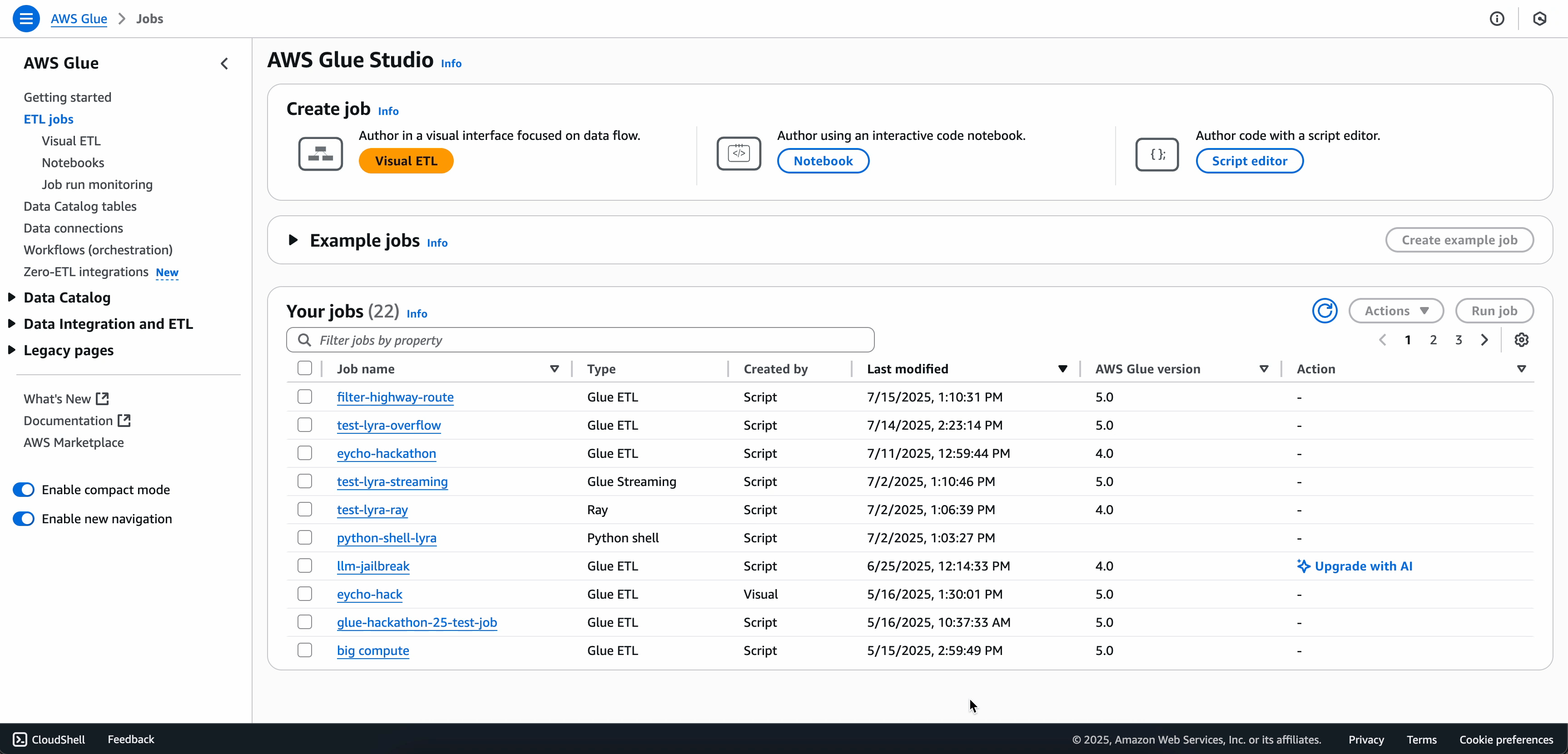The image size is (1568, 754).
Task: Open the Last modified sort filter
Action: click(x=1063, y=368)
